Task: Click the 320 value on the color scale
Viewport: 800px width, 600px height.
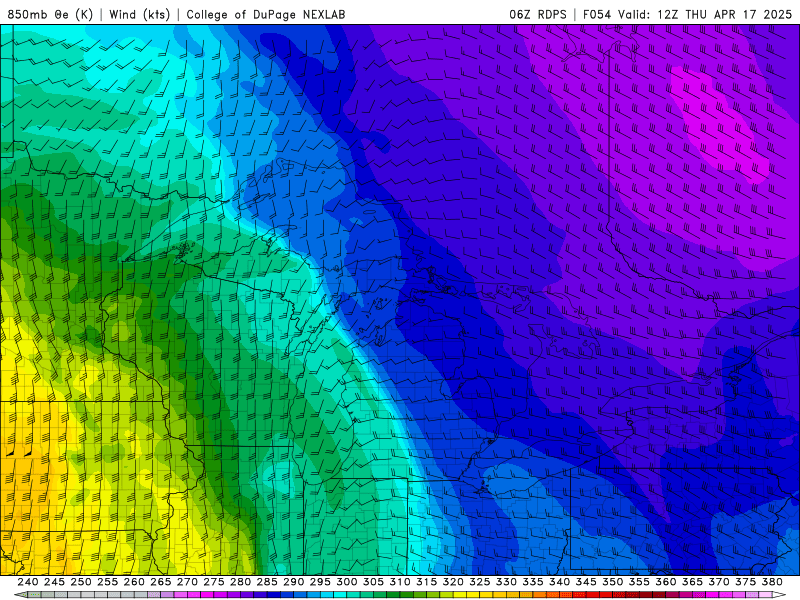Action: tap(453, 582)
